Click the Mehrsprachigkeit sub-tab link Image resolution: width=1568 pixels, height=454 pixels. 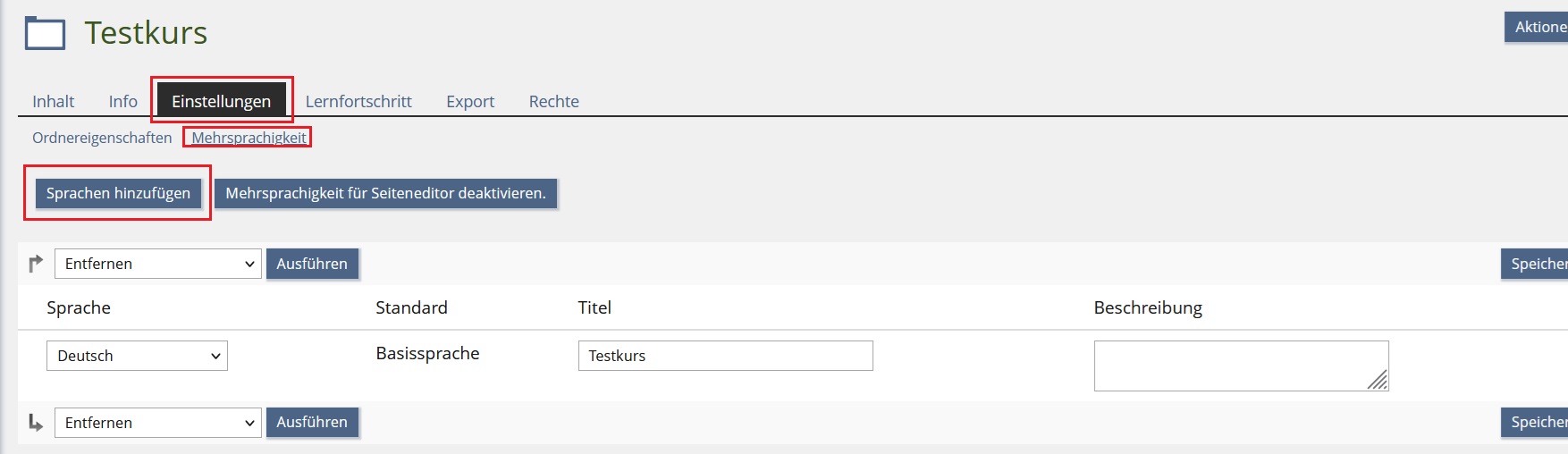pyautogui.click(x=249, y=138)
